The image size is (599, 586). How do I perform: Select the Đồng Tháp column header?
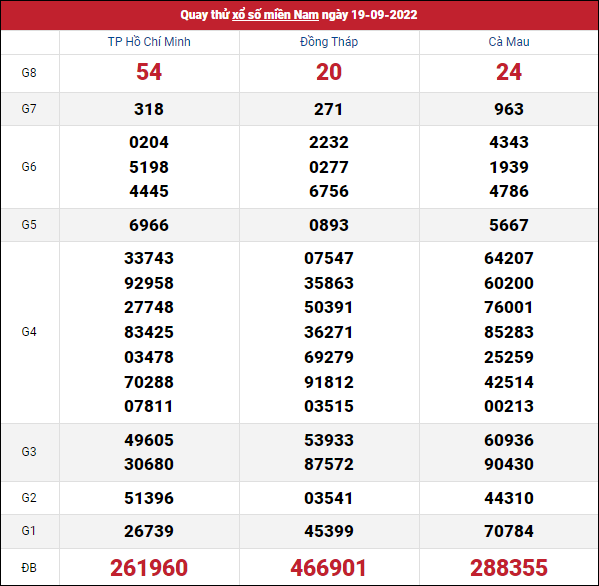tap(329, 42)
